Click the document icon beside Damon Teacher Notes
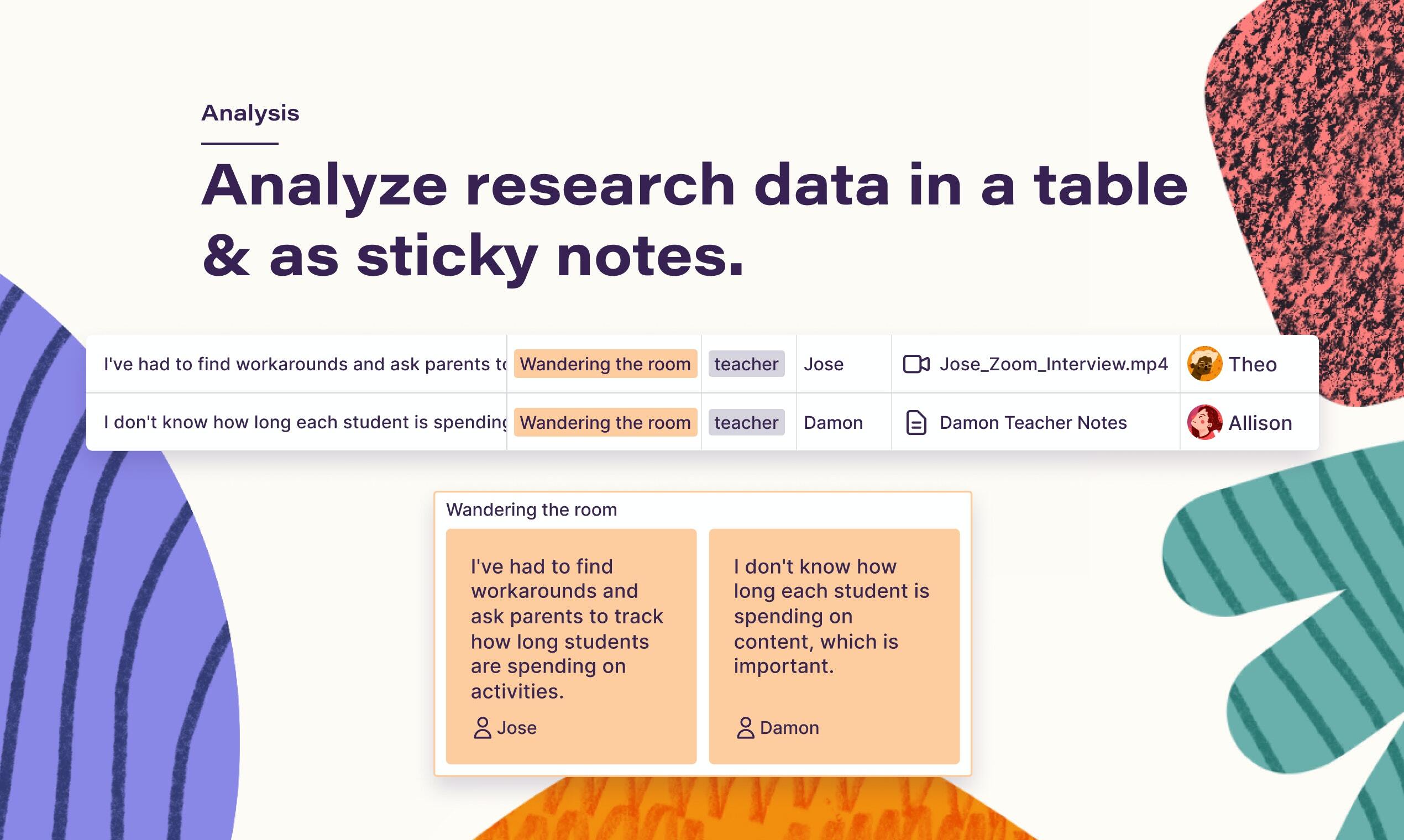Viewport: 1404px width, 840px height. pos(916,423)
